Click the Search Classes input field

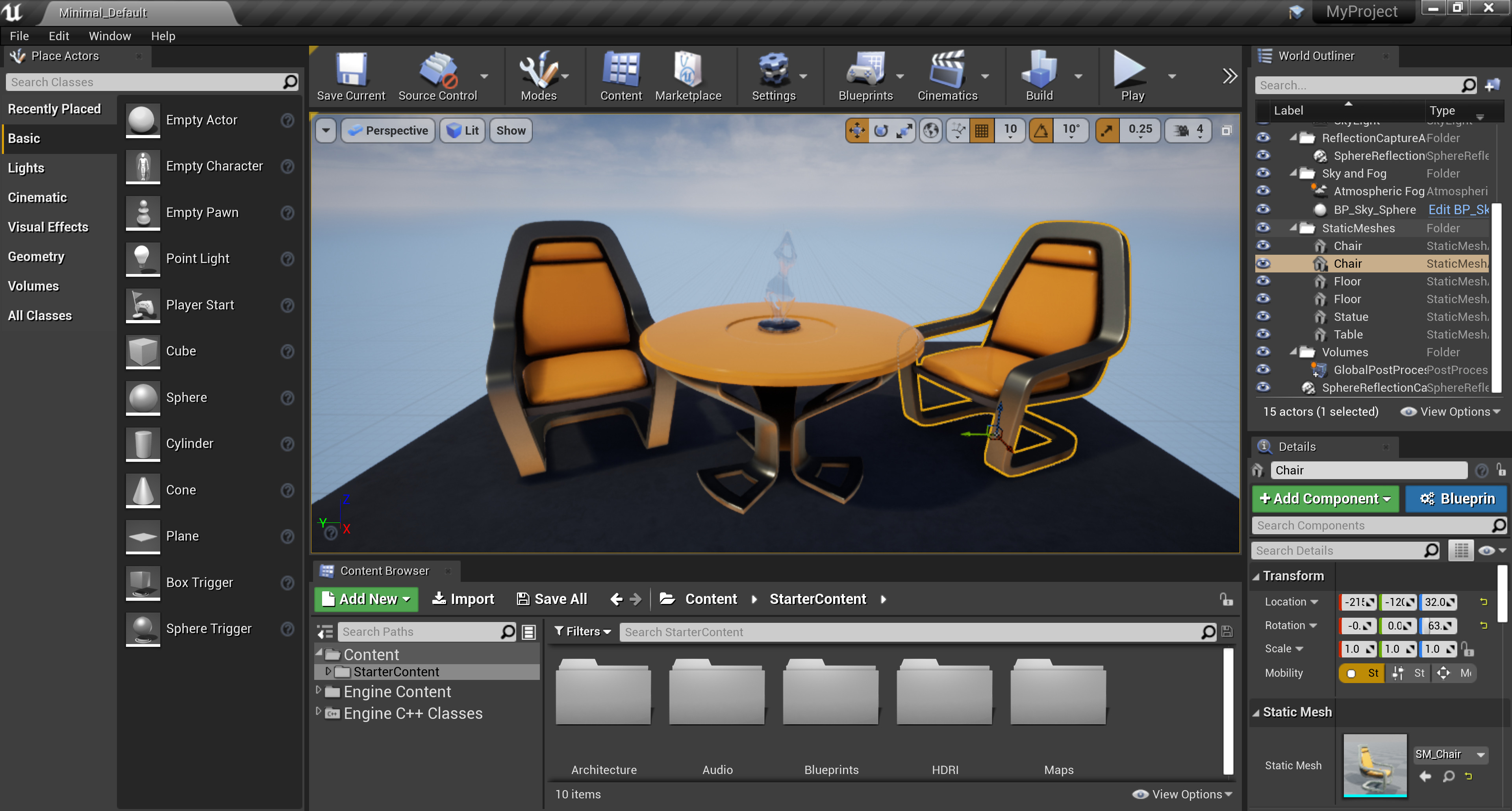coord(144,82)
